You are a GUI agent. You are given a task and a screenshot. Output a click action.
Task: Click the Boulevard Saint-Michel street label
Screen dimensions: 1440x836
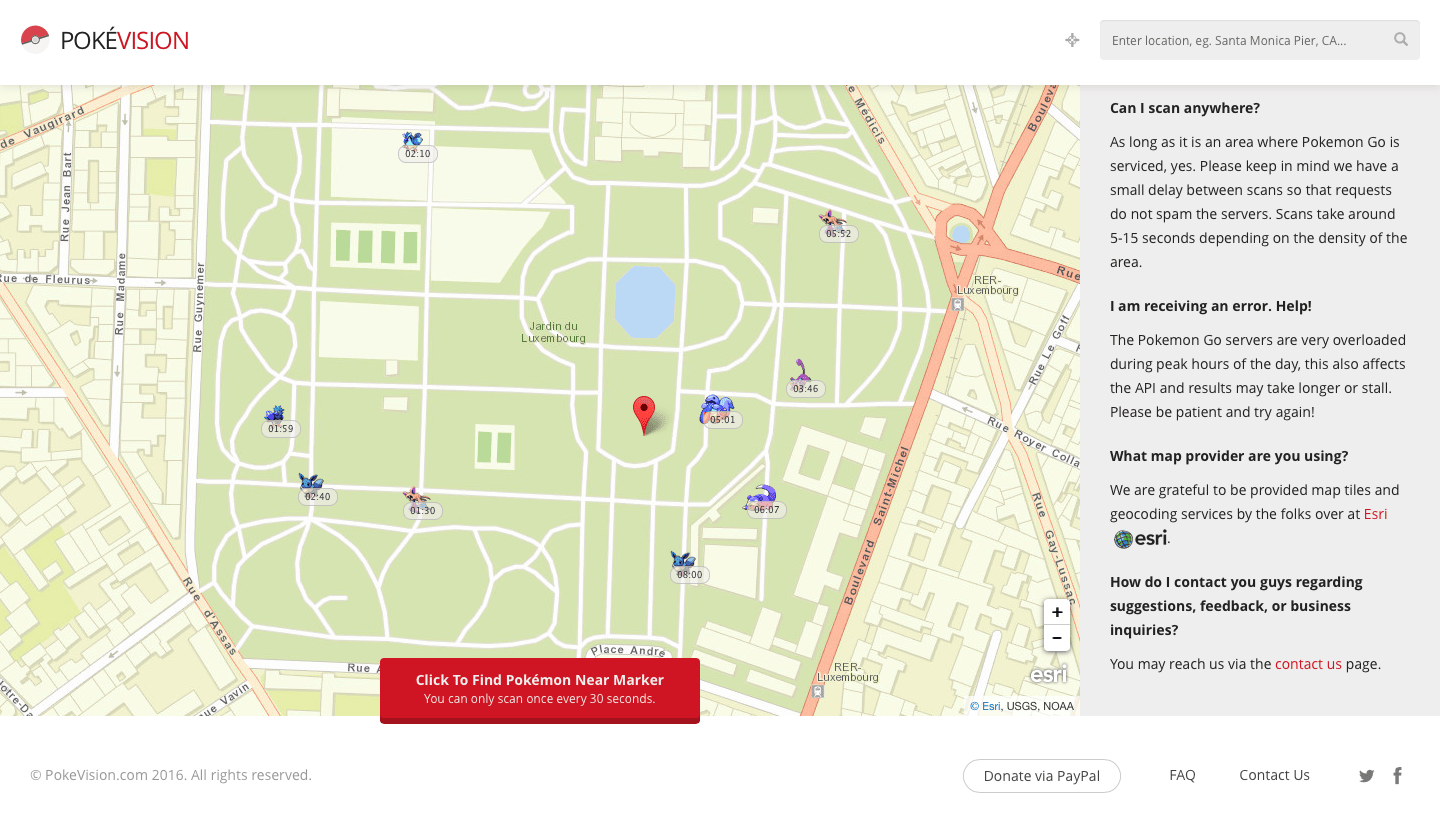pyautogui.click(x=878, y=525)
